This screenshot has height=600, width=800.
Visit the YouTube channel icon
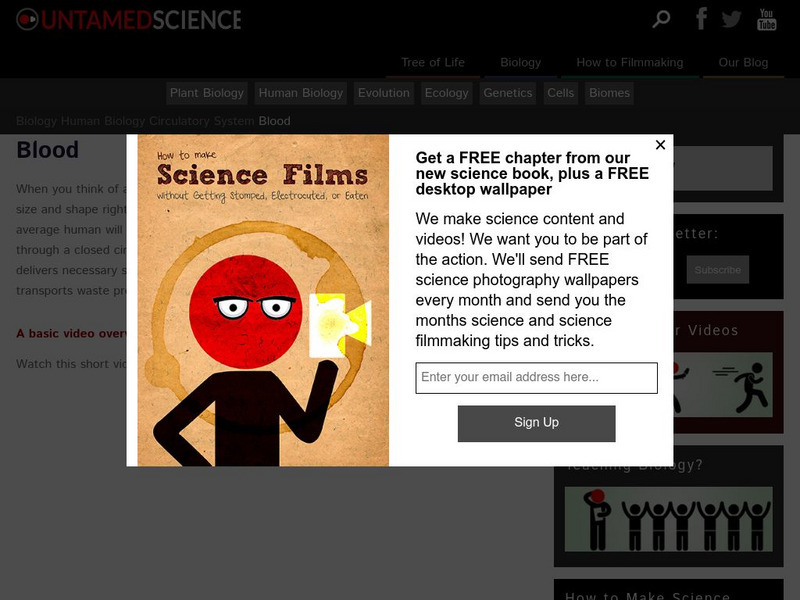pos(766,19)
